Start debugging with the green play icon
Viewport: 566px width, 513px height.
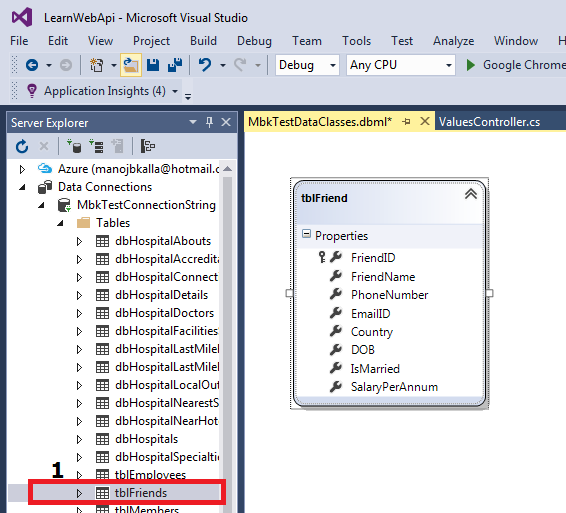click(470, 65)
